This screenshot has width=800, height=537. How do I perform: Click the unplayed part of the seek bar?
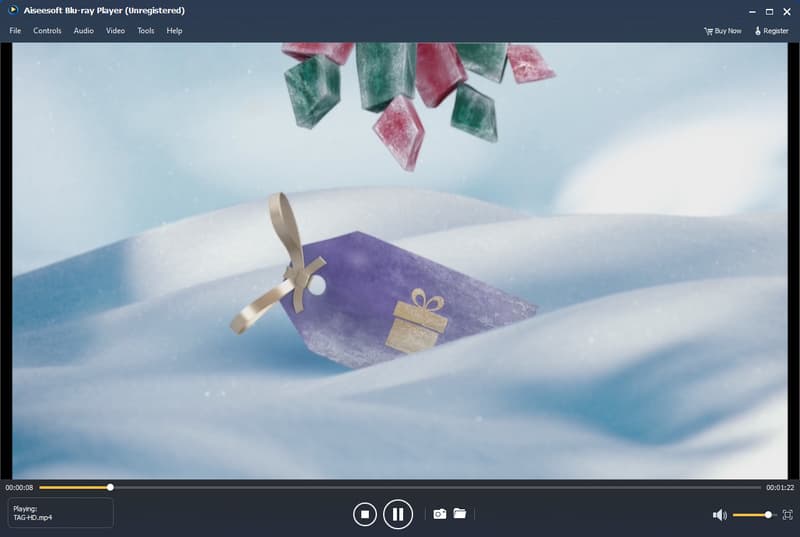437,488
